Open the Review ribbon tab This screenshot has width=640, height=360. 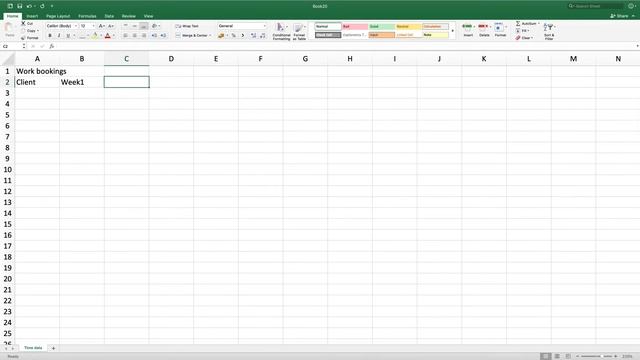coord(129,16)
